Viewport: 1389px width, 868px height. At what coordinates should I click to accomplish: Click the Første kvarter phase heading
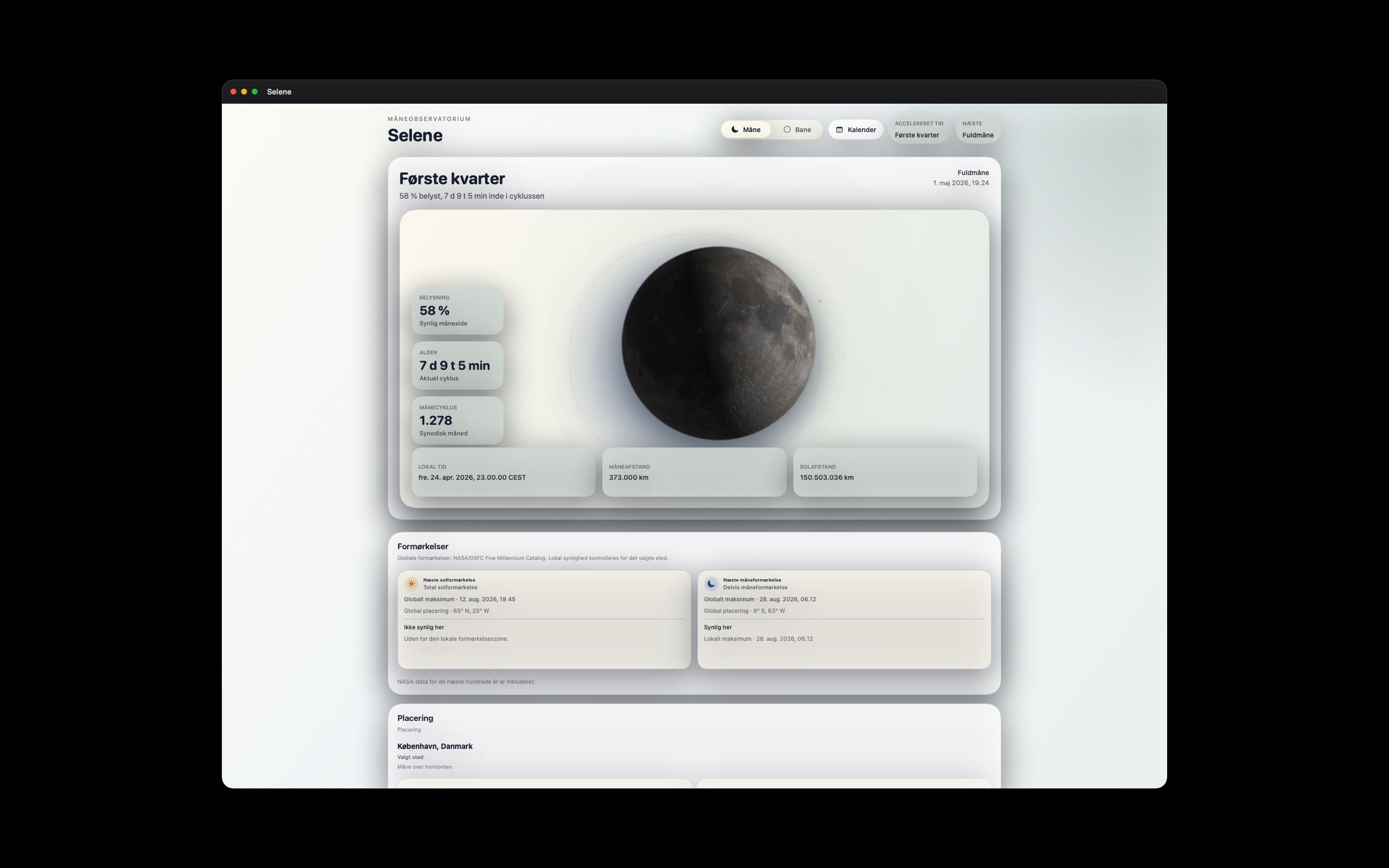point(452,178)
